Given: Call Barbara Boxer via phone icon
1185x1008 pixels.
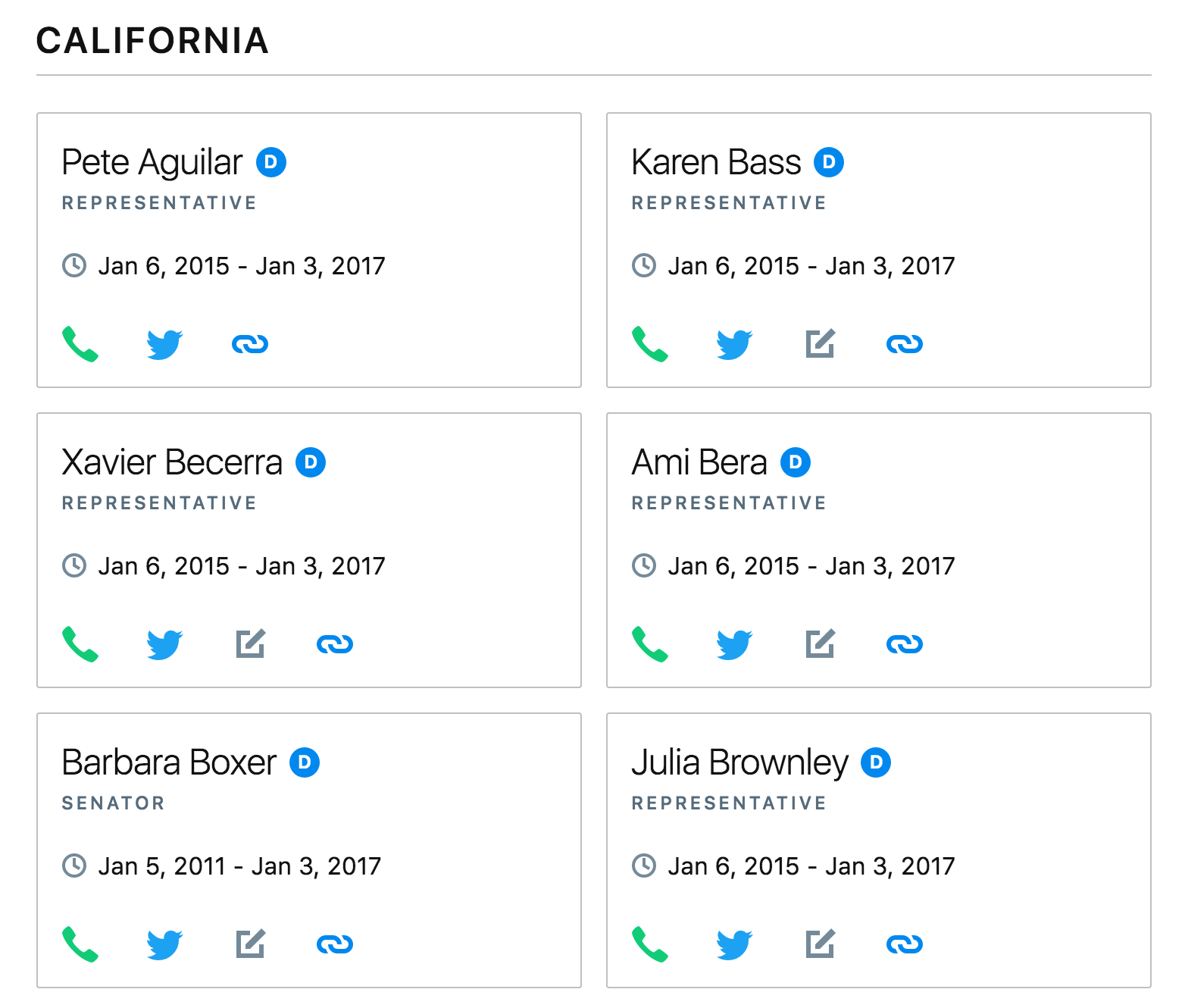Looking at the screenshot, I should tap(80, 944).
